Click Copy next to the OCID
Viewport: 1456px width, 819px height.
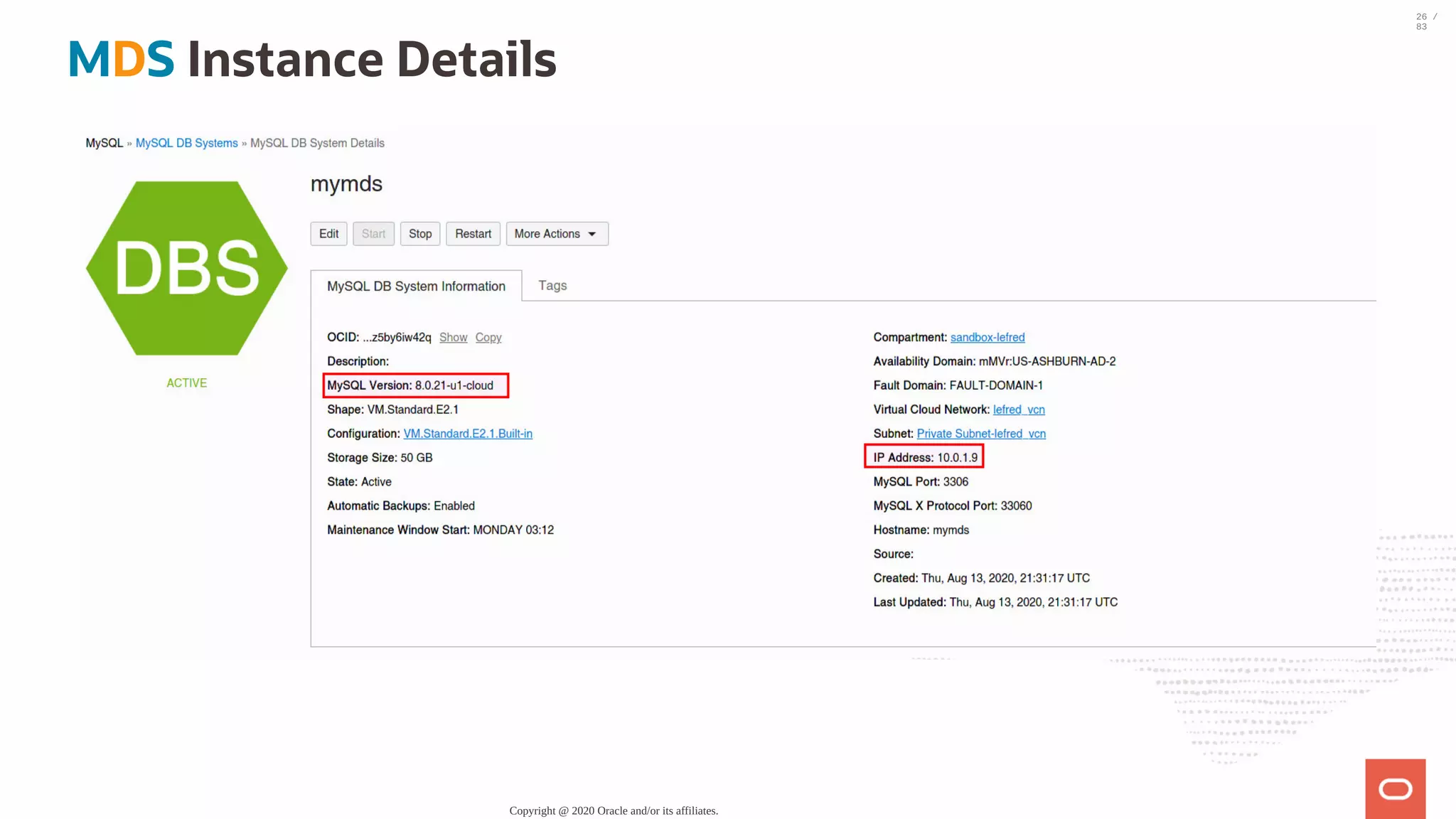488,337
